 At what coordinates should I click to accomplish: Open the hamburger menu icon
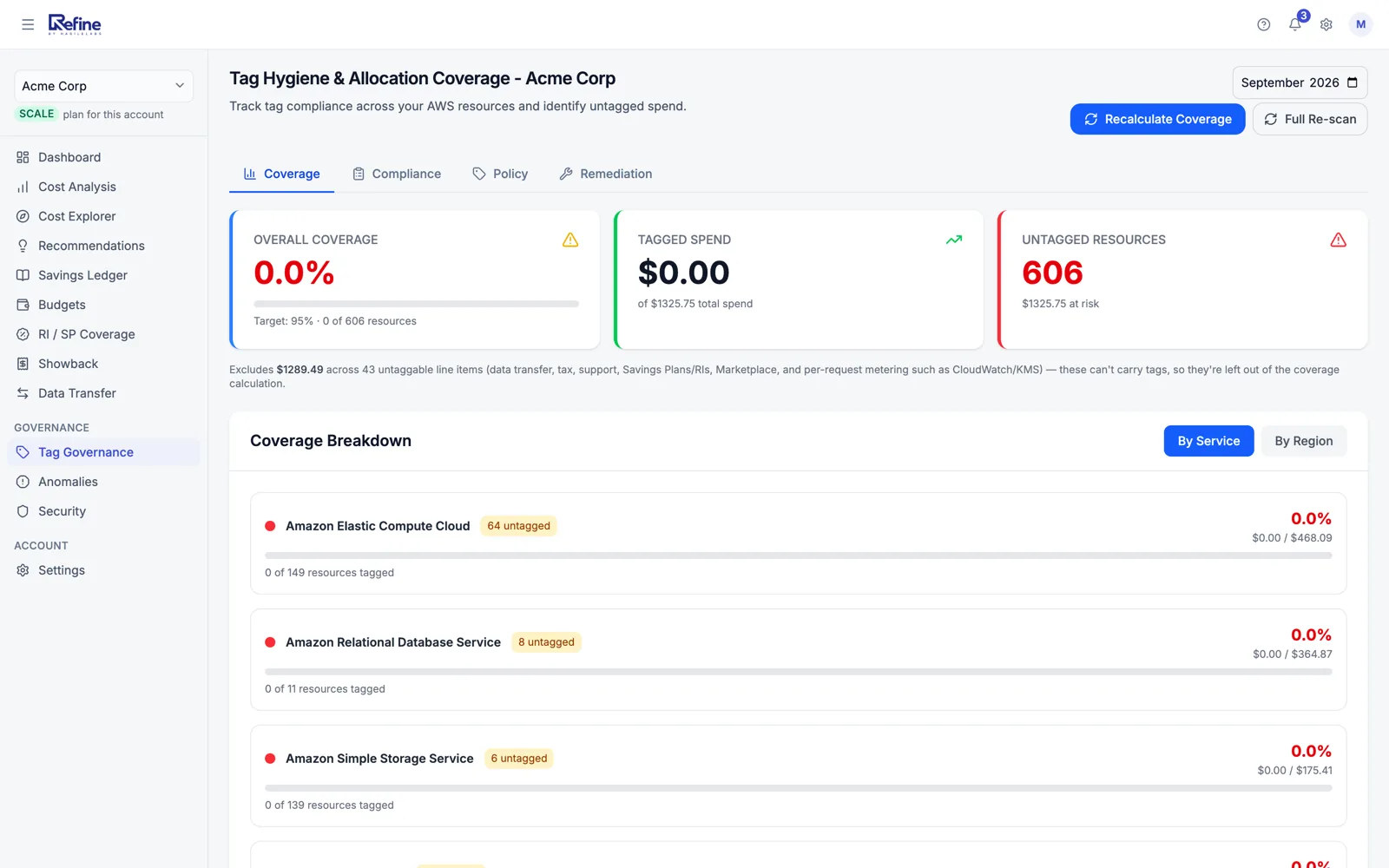click(x=28, y=24)
